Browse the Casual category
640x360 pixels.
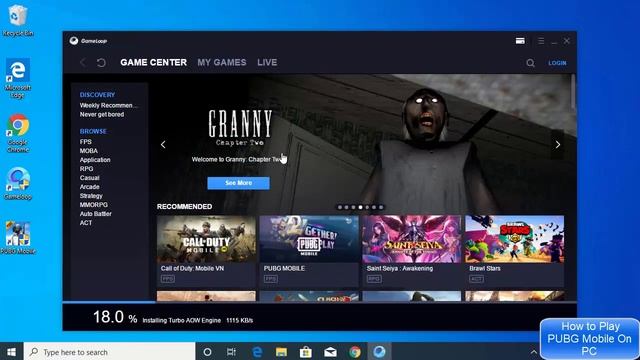pyautogui.click(x=89, y=178)
